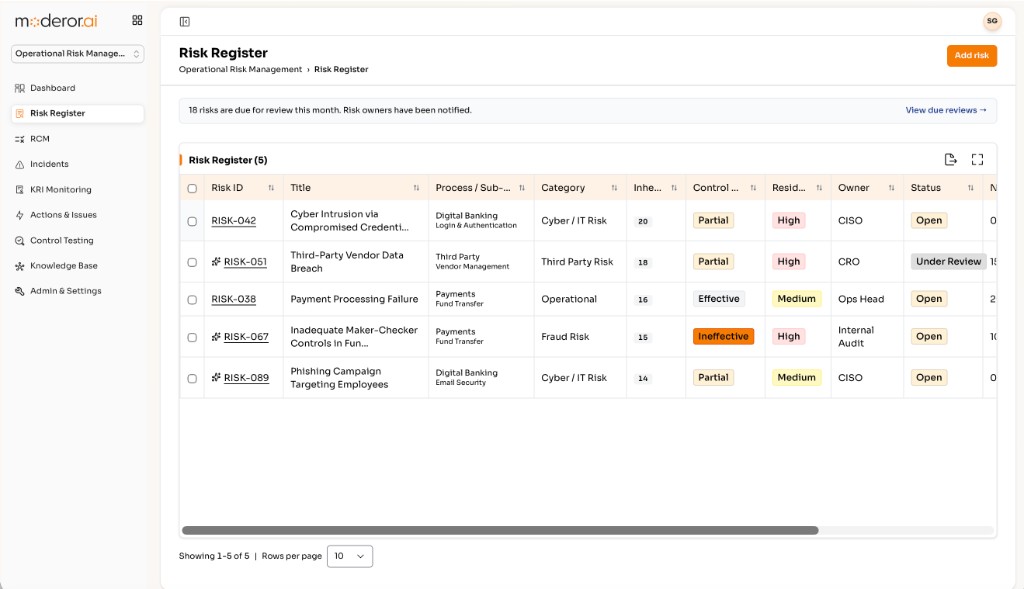Sort by Risk ID column arrows
Viewport: 1024px width, 589px height.
click(x=271, y=188)
